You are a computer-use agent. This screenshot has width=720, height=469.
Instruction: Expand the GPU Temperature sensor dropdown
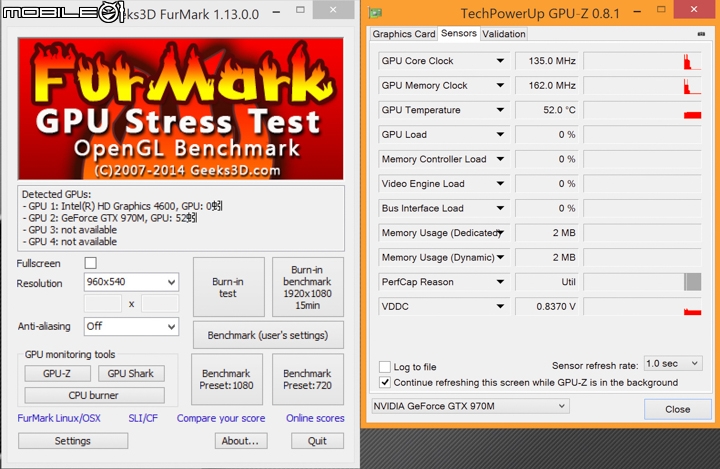tap(501, 110)
